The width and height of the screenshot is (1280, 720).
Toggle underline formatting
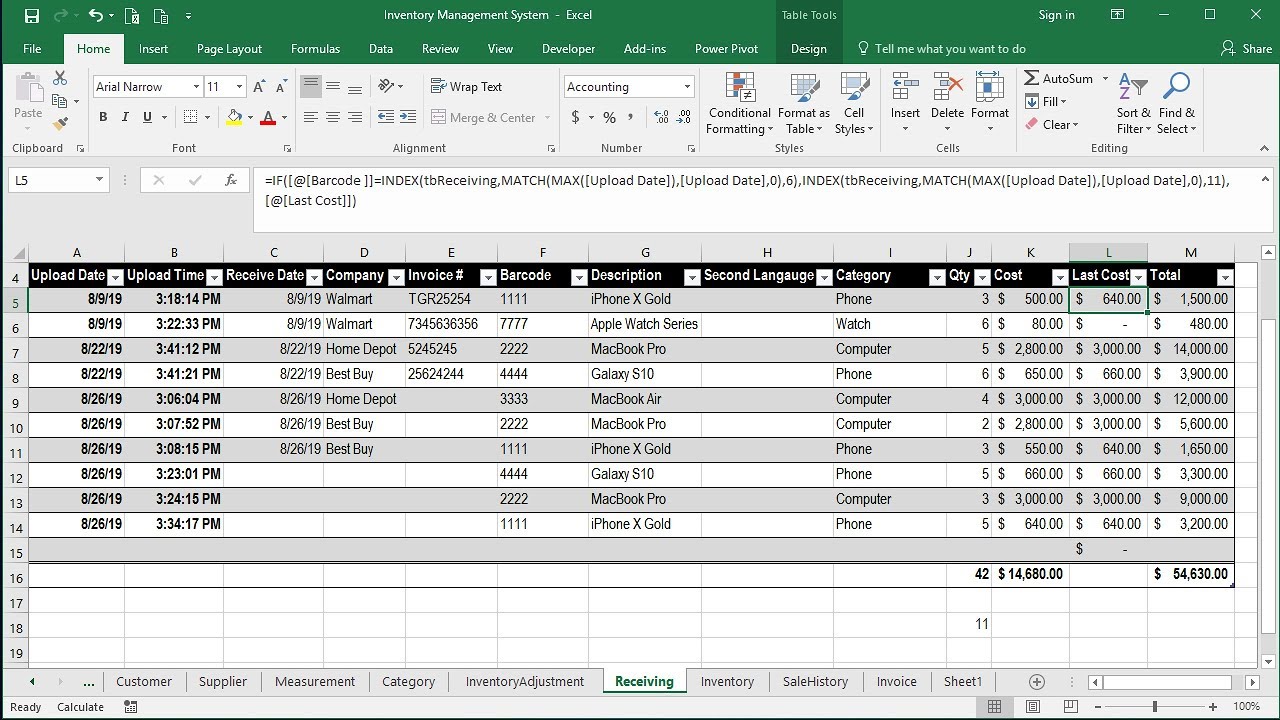(148, 117)
